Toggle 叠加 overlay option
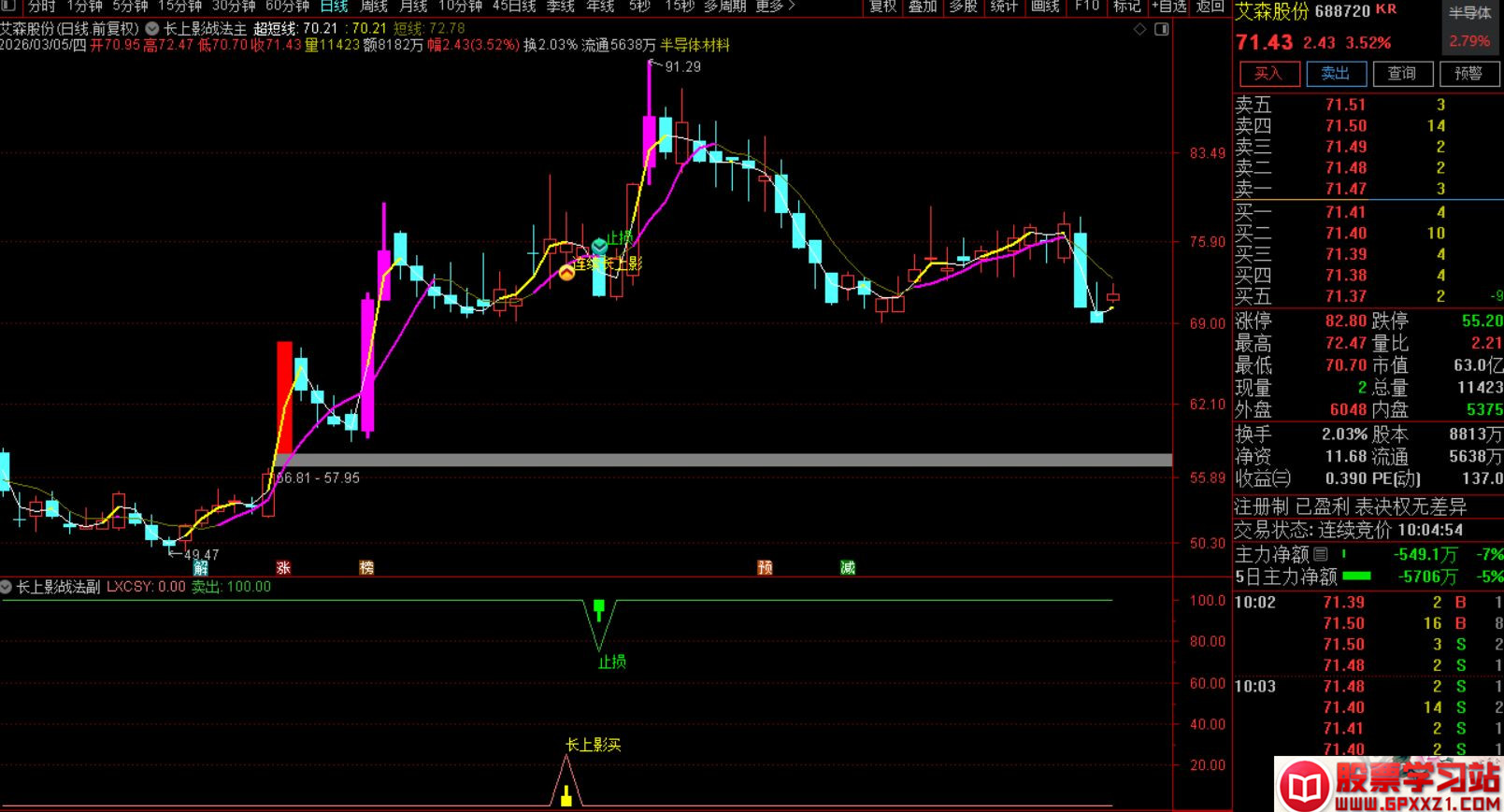 923,7
